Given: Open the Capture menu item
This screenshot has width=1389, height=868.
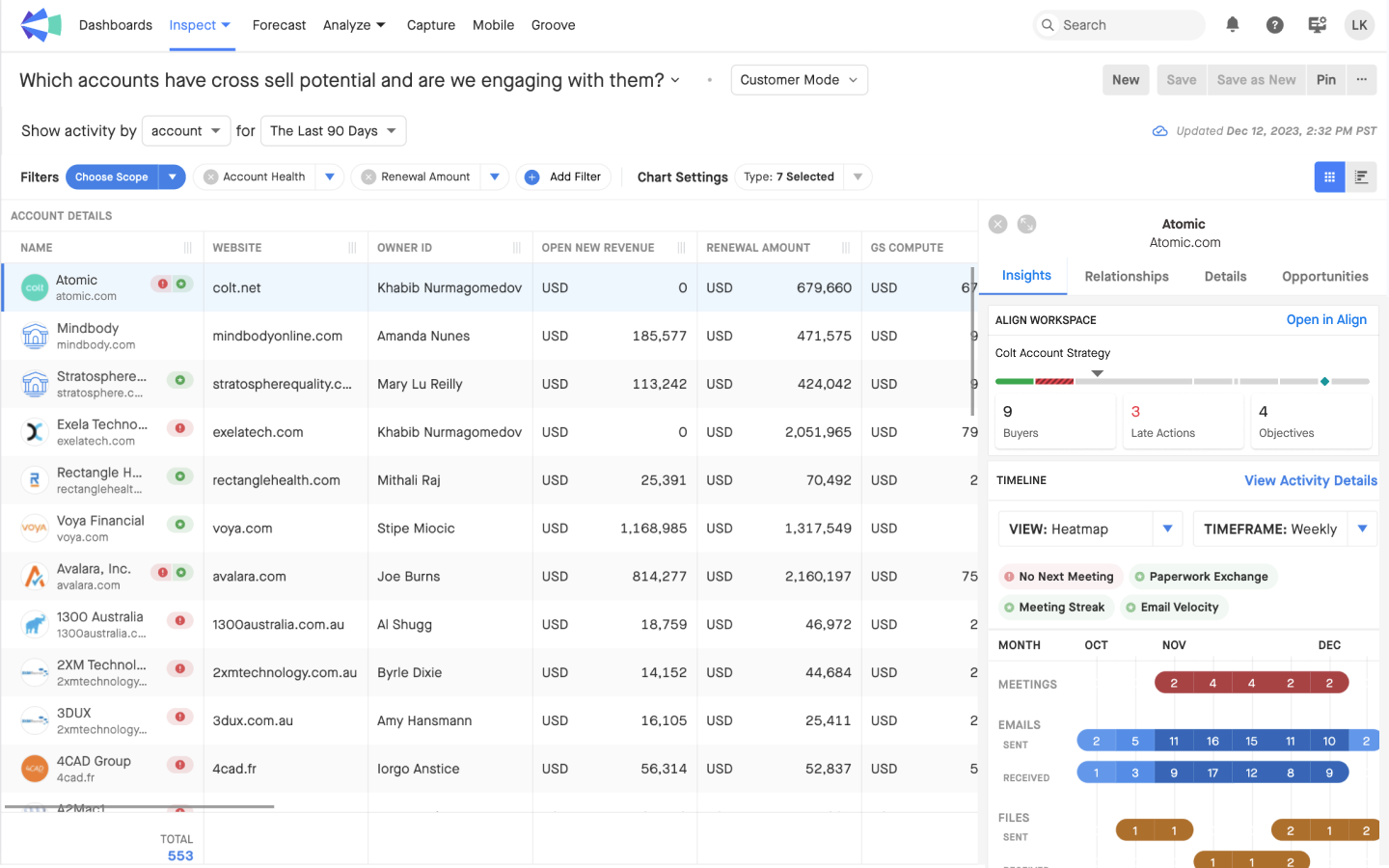Looking at the screenshot, I should click(431, 25).
